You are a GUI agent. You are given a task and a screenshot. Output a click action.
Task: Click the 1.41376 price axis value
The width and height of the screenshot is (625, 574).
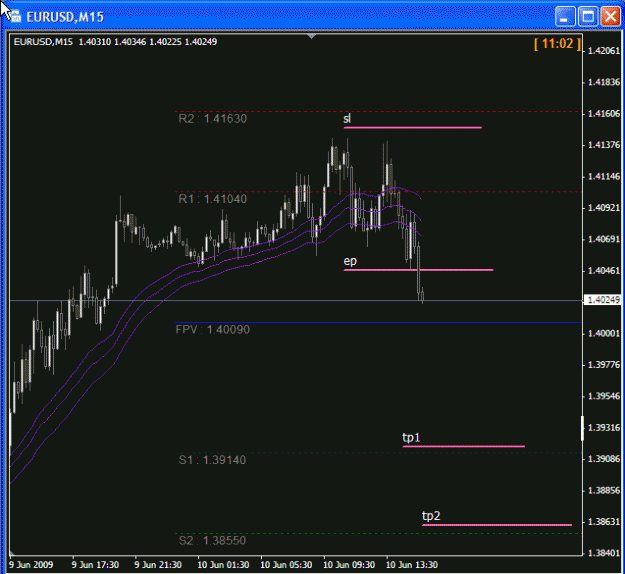click(x=604, y=145)
